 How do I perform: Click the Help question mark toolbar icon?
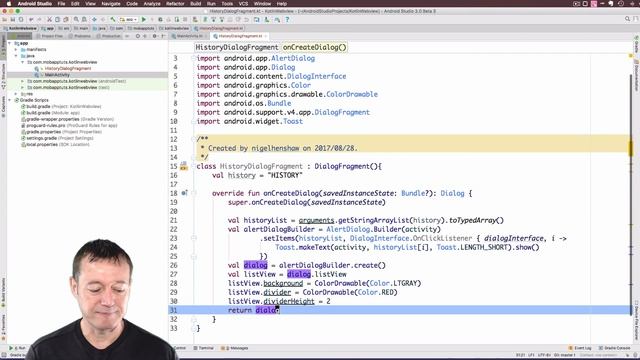coord(287,20)
